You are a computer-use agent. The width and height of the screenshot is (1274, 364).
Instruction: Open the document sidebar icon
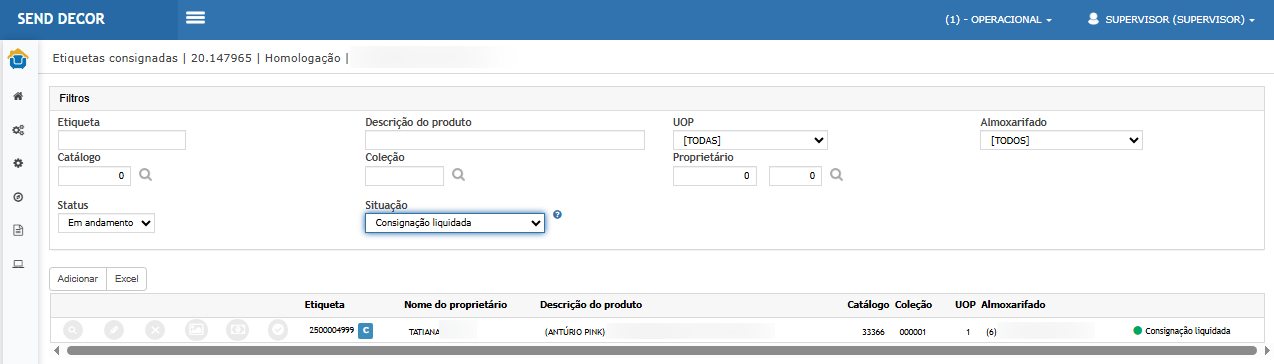tap(18, 230)
